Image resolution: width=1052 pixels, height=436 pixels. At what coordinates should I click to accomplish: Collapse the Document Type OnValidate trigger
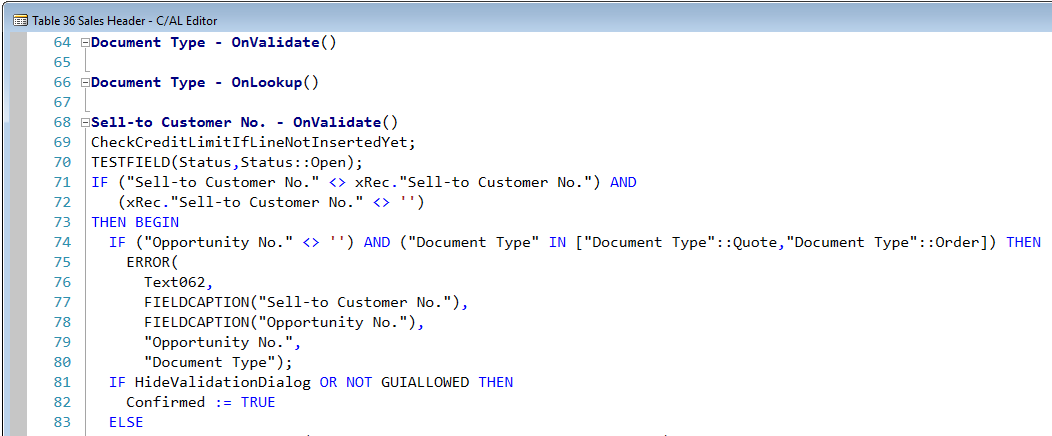click(85, 43)
